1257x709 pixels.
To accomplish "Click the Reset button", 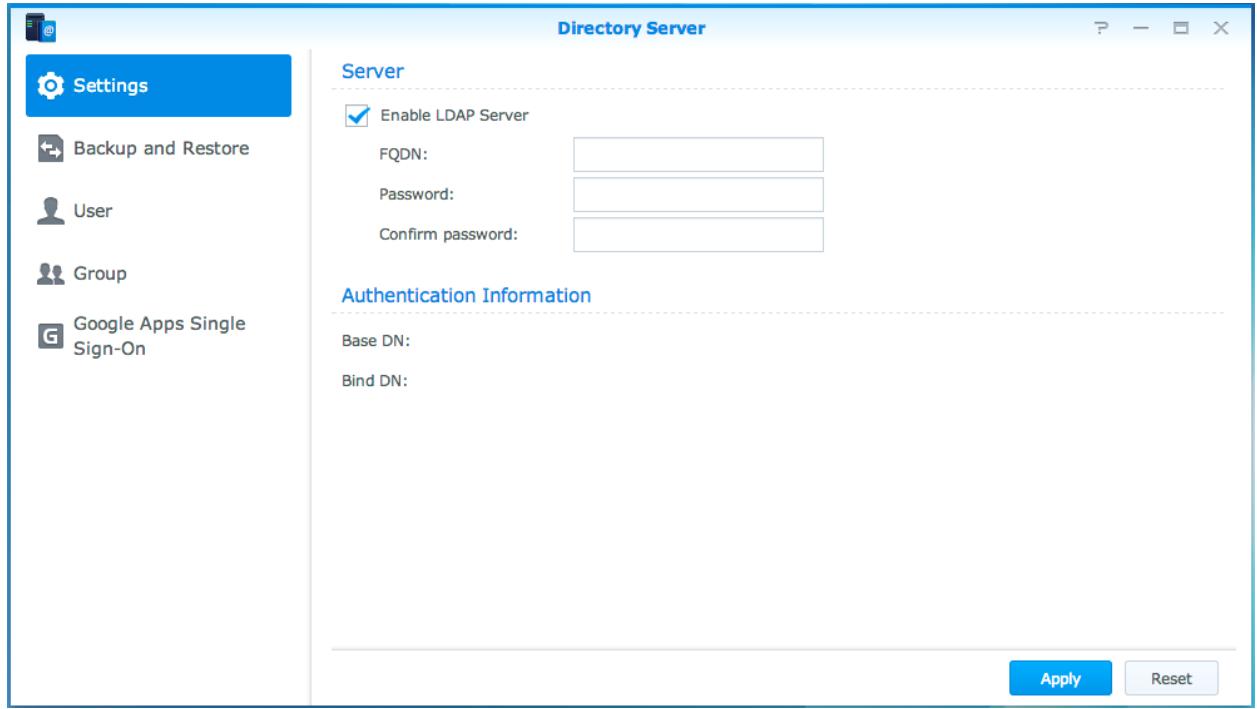I will click(x=1171, y=678).
